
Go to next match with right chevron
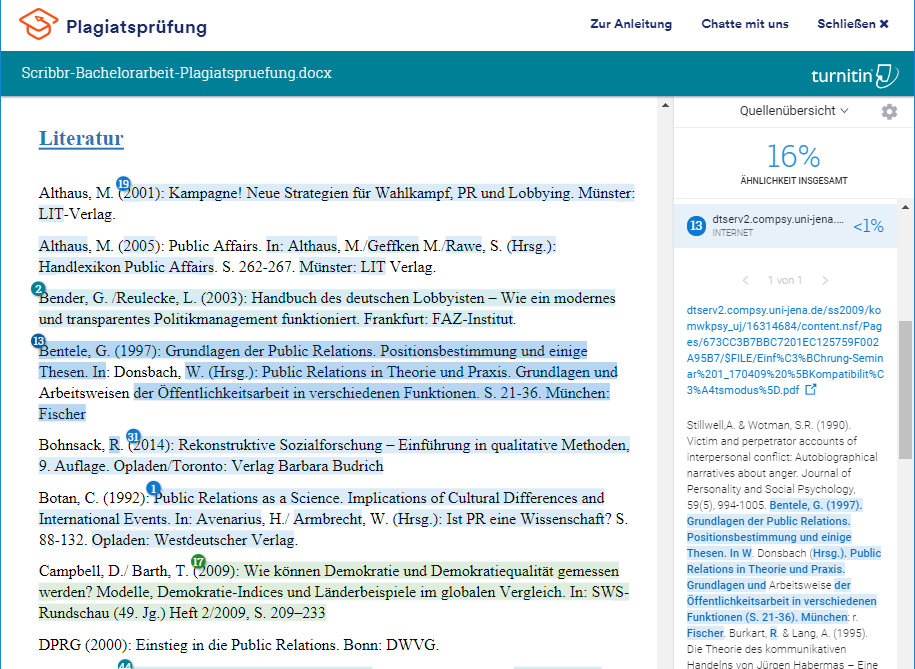click(x=824, y=281)
